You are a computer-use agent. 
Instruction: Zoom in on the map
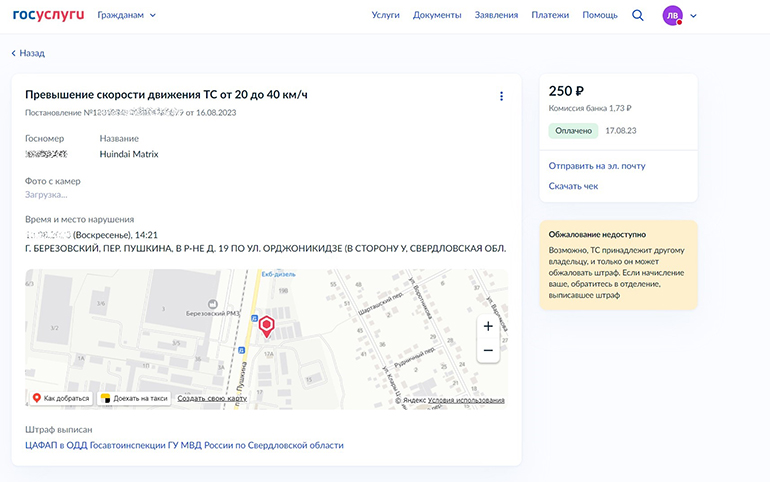click(x=487, y=327)
